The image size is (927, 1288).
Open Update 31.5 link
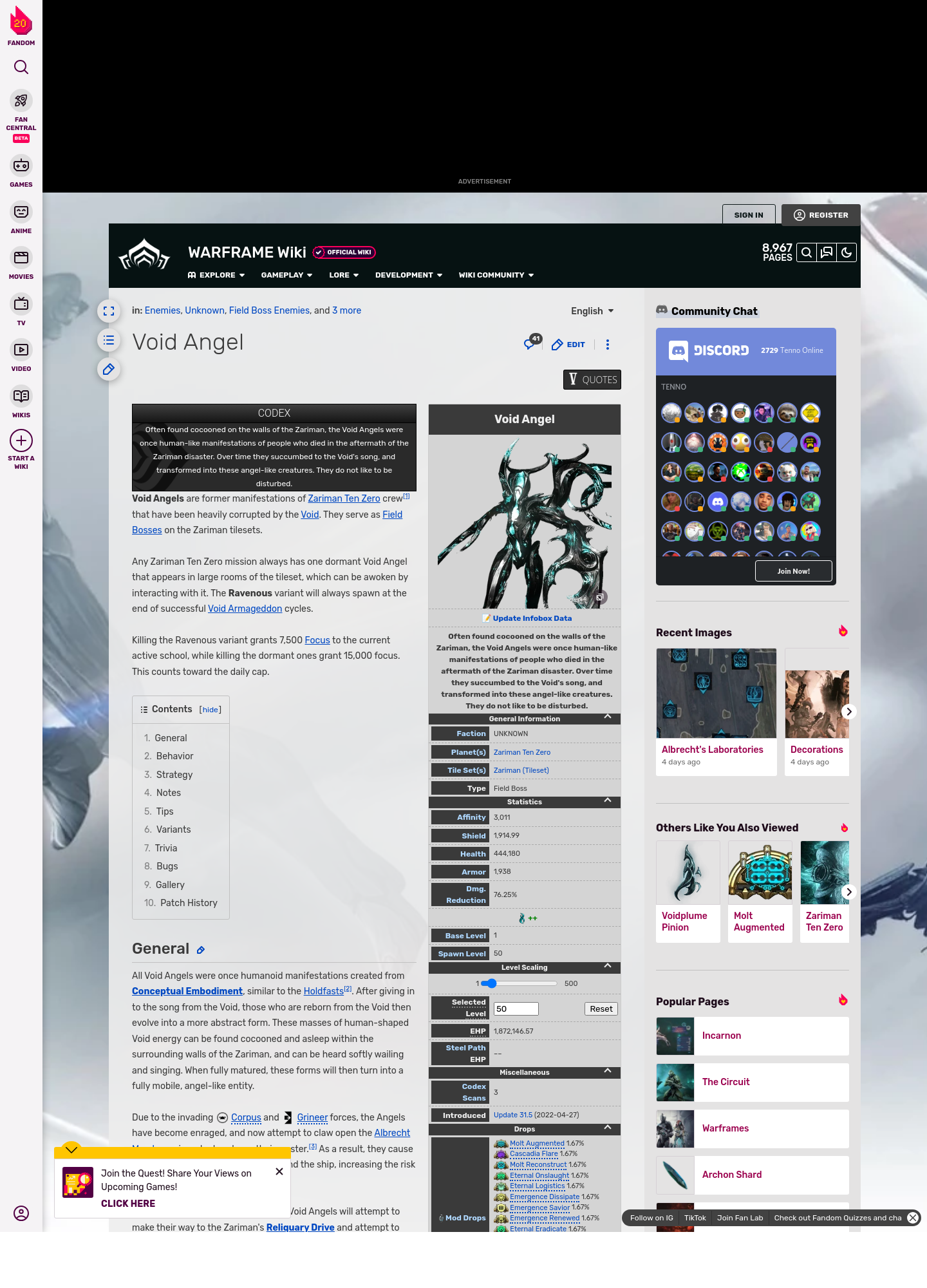[x=513, y=1115]
